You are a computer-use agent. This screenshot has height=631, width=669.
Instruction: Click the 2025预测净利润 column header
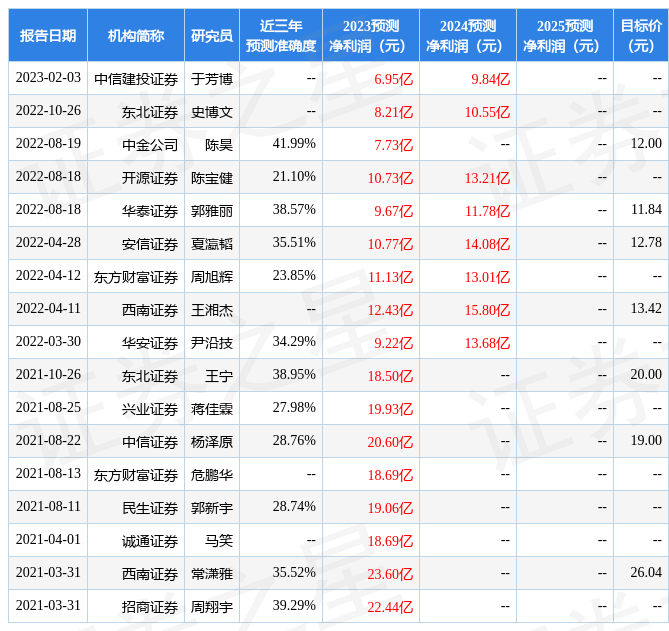pyautogui.click(x=564, y=35)
